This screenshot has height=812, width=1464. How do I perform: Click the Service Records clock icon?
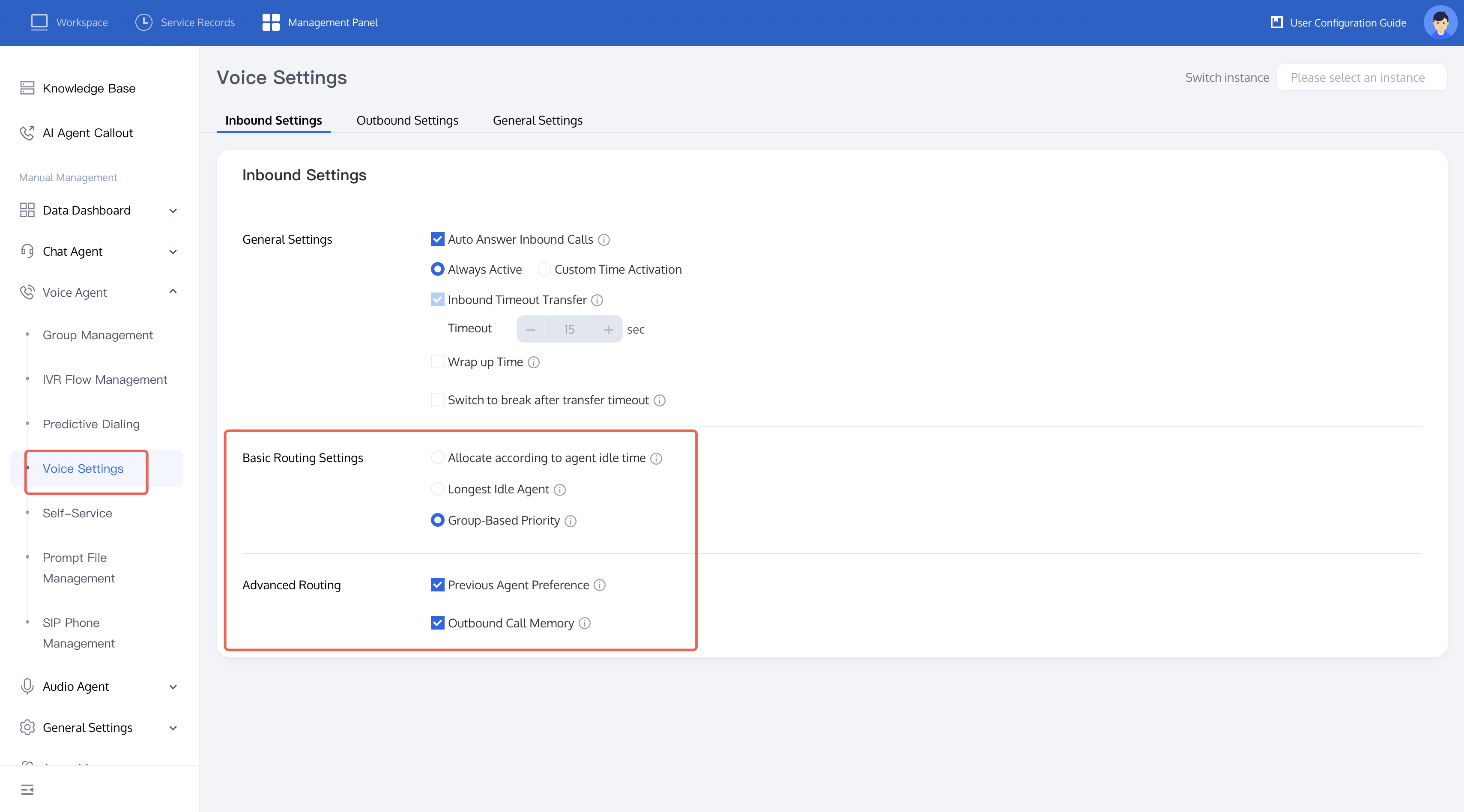tap(144, 22)
